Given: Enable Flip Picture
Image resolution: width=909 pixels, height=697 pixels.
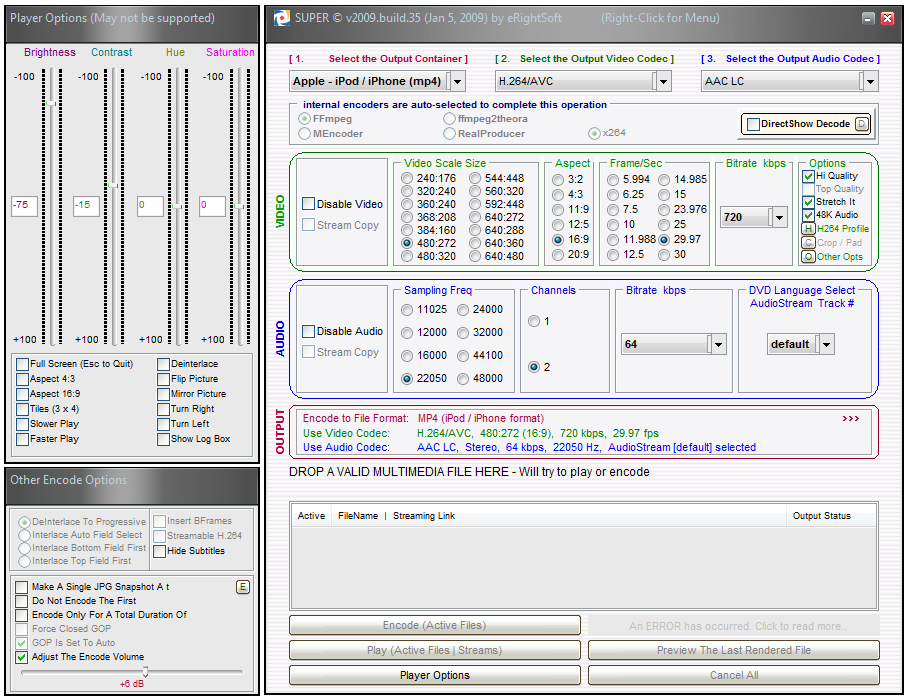Looking at the screenshot, I should 163,379.
